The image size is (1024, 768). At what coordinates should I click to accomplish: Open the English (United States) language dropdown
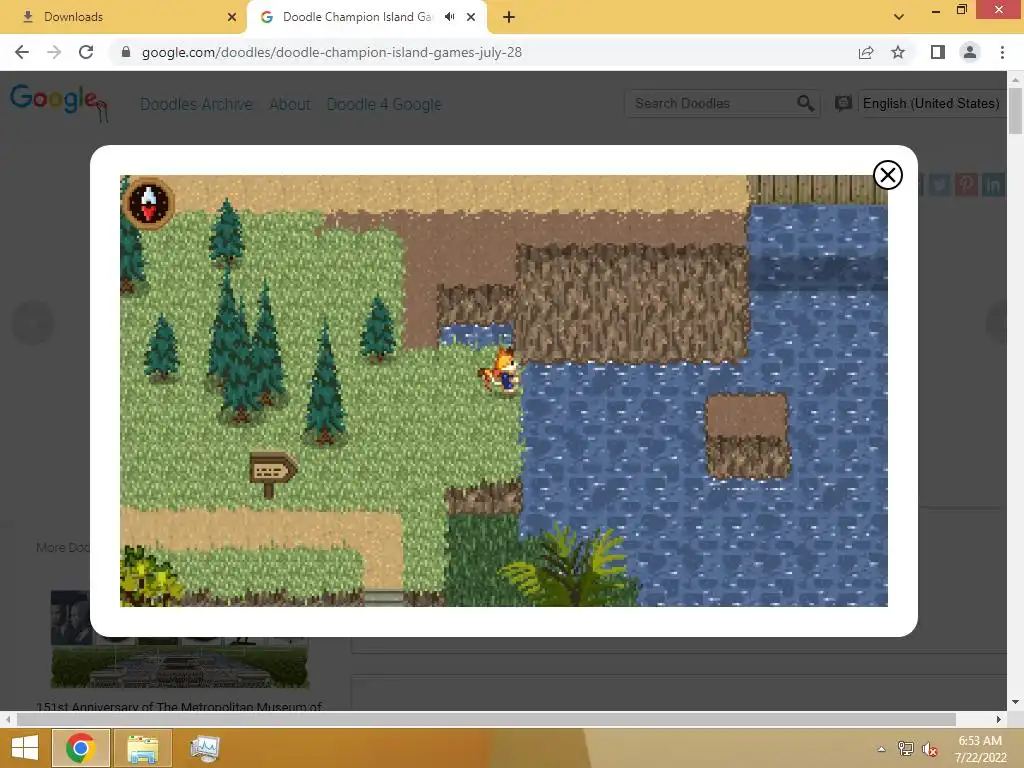(x=931, y=103)
